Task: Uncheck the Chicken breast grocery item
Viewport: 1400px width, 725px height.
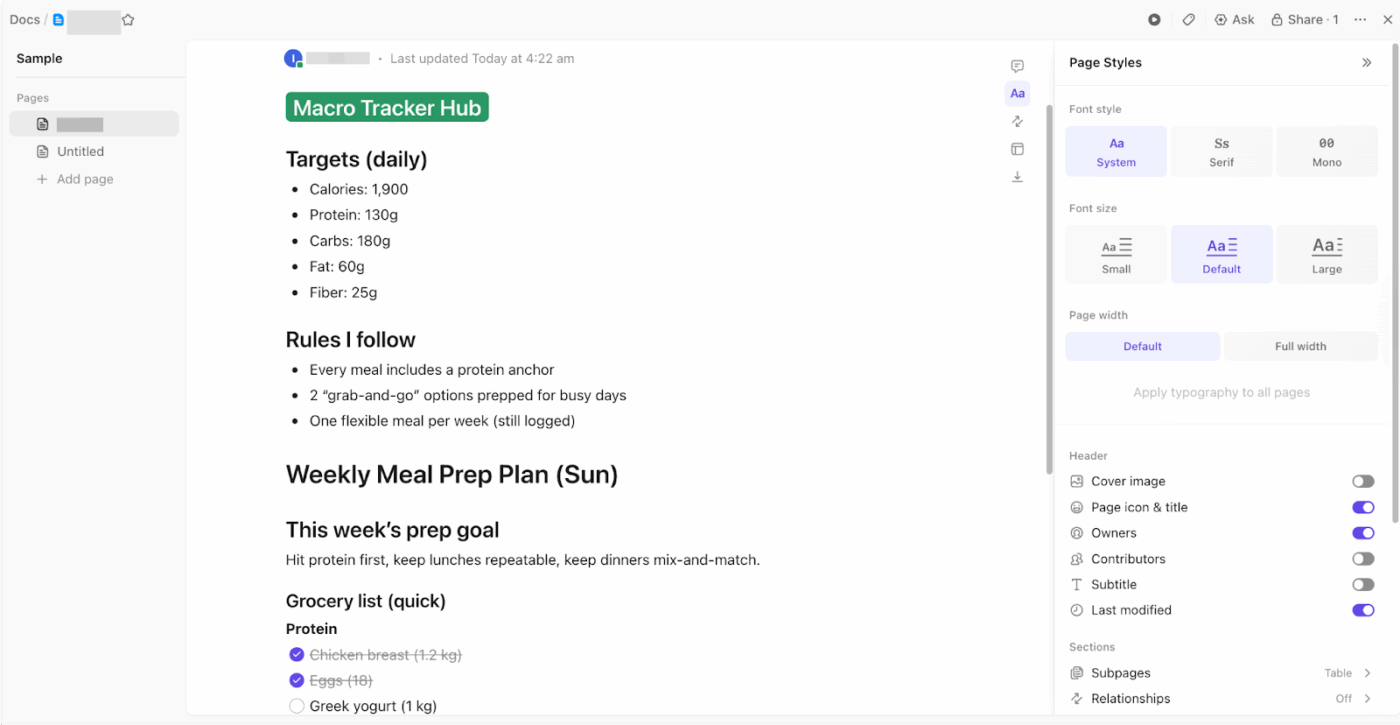Action: (296, 655)
